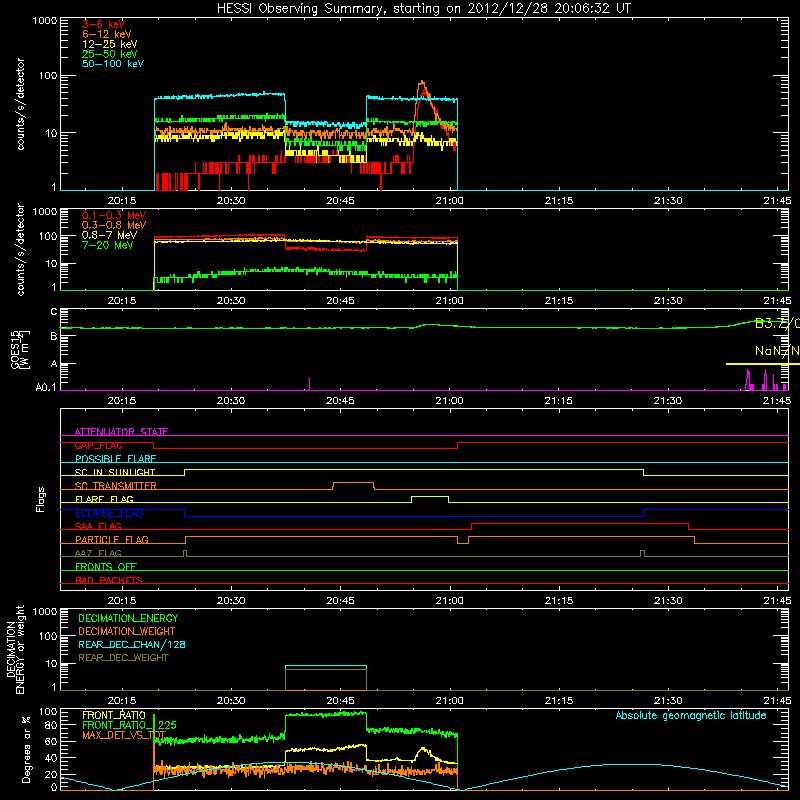Click the Absolute geomagnetic latitude label
This screenshot has height=800, width=800.
click(x=691, y=716)
